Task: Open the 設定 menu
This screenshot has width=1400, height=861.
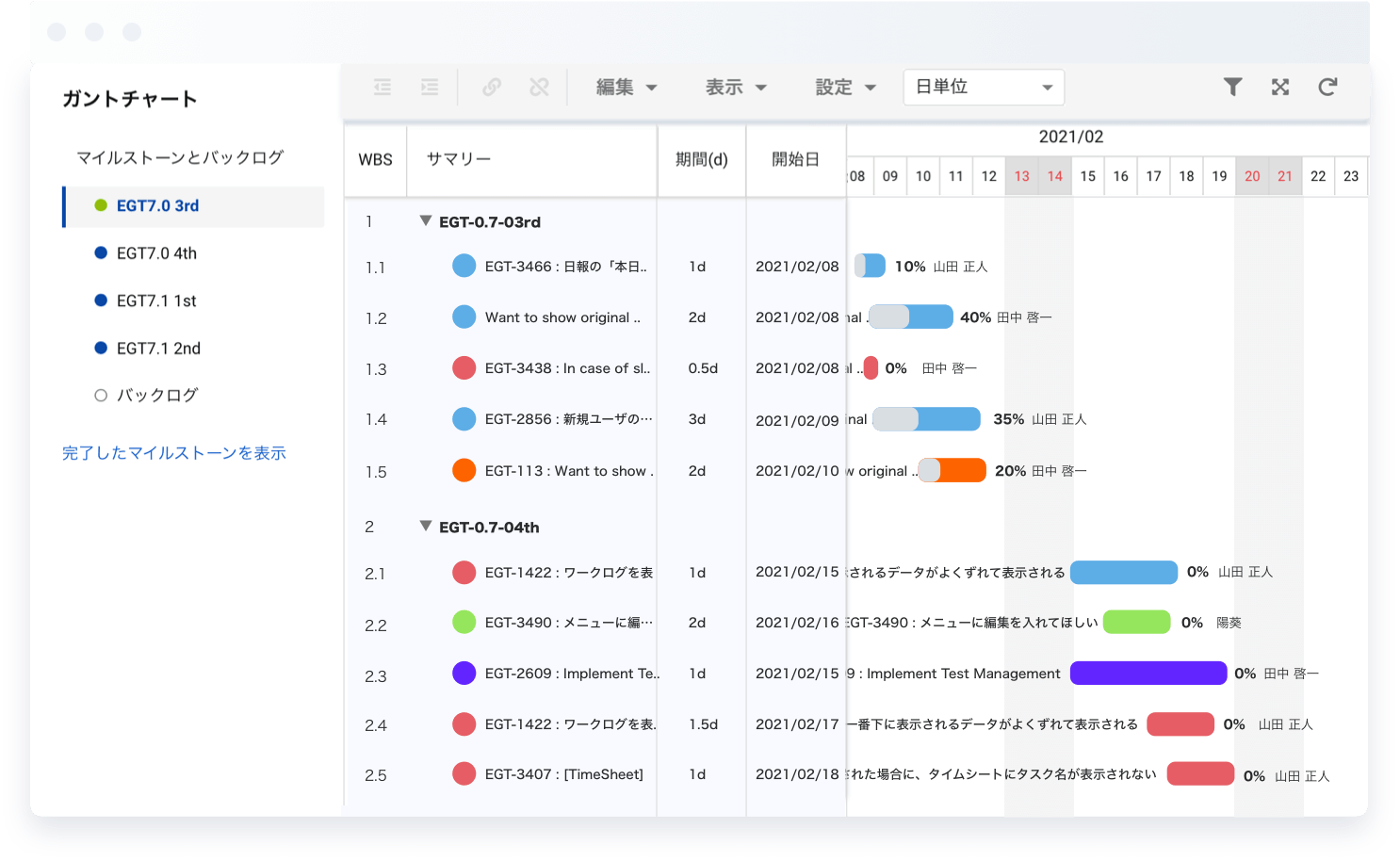Action: (845, 88)
